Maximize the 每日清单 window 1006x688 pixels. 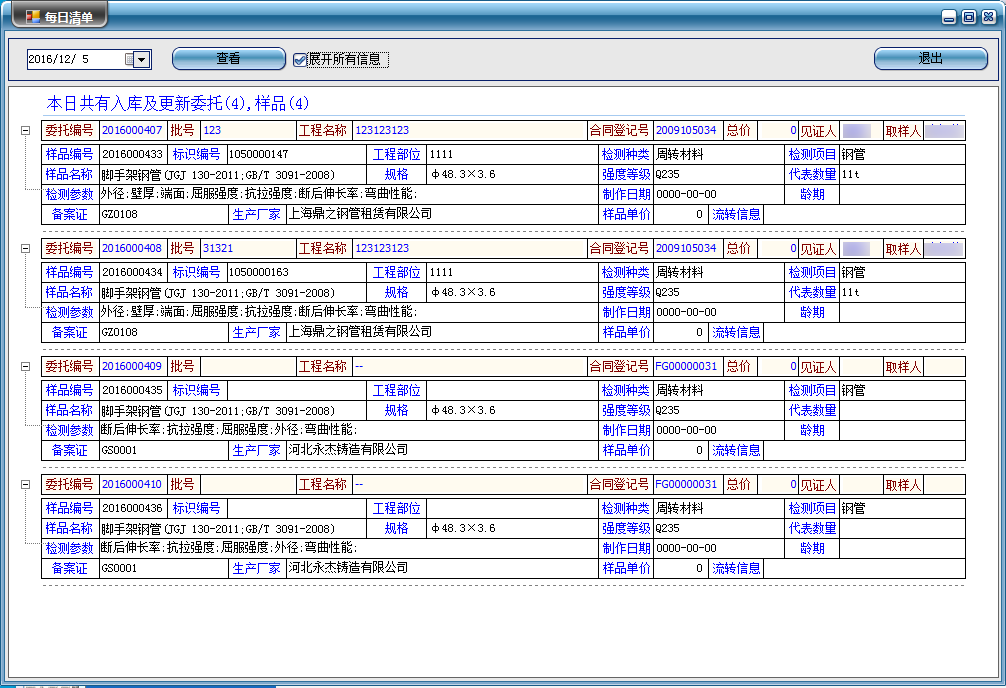(x=968, y=17)
